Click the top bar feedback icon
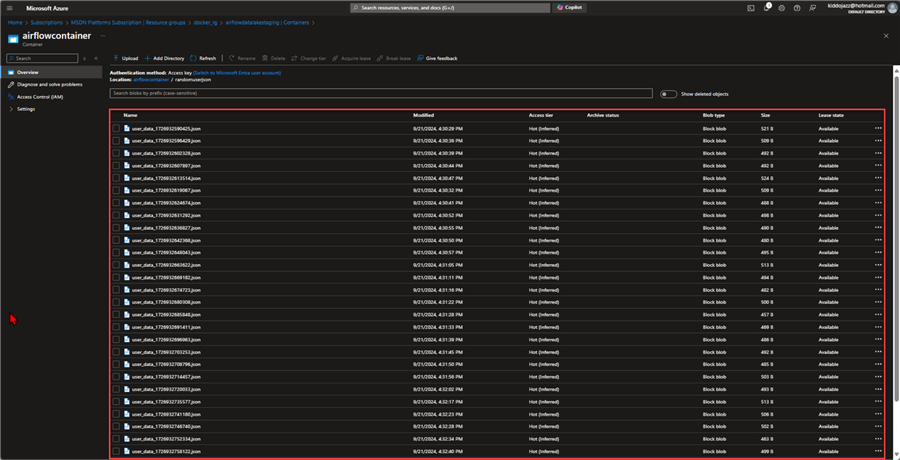 click(x=812, y=7)
